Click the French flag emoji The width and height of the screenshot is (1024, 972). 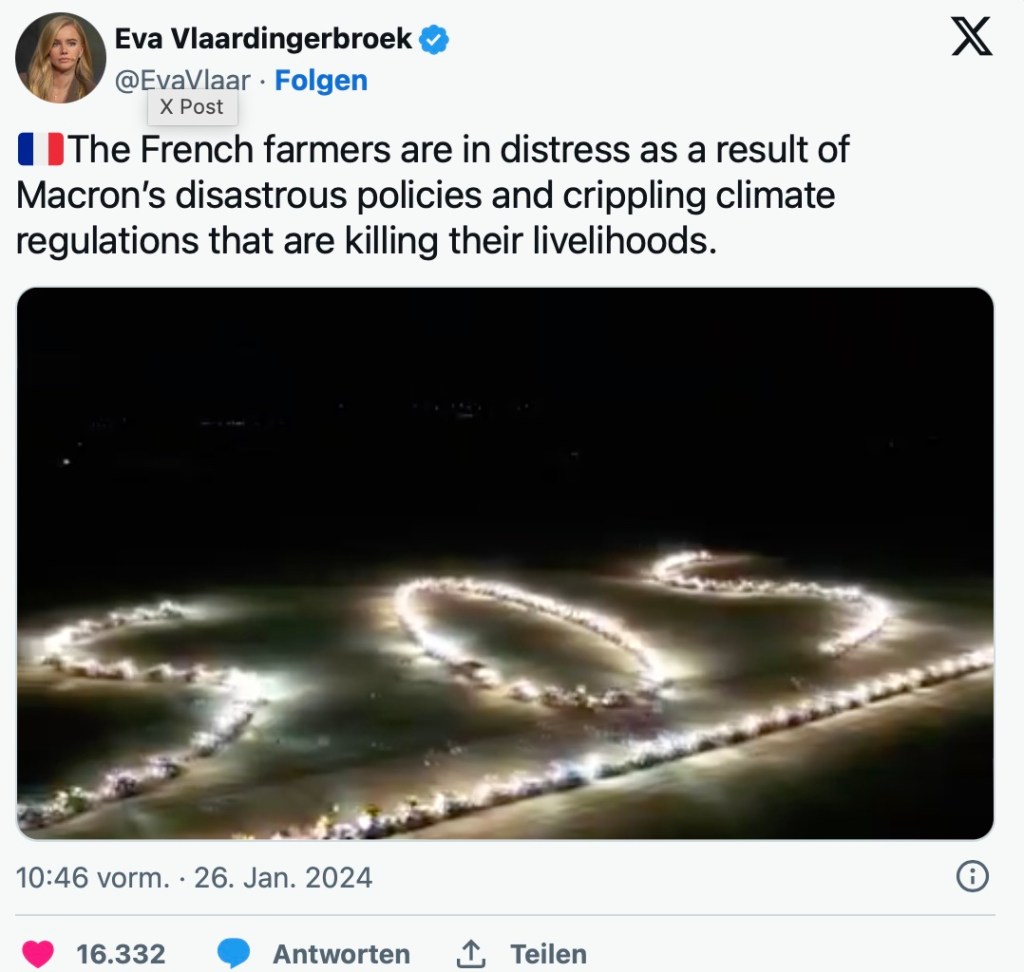[x=41, y=149]
